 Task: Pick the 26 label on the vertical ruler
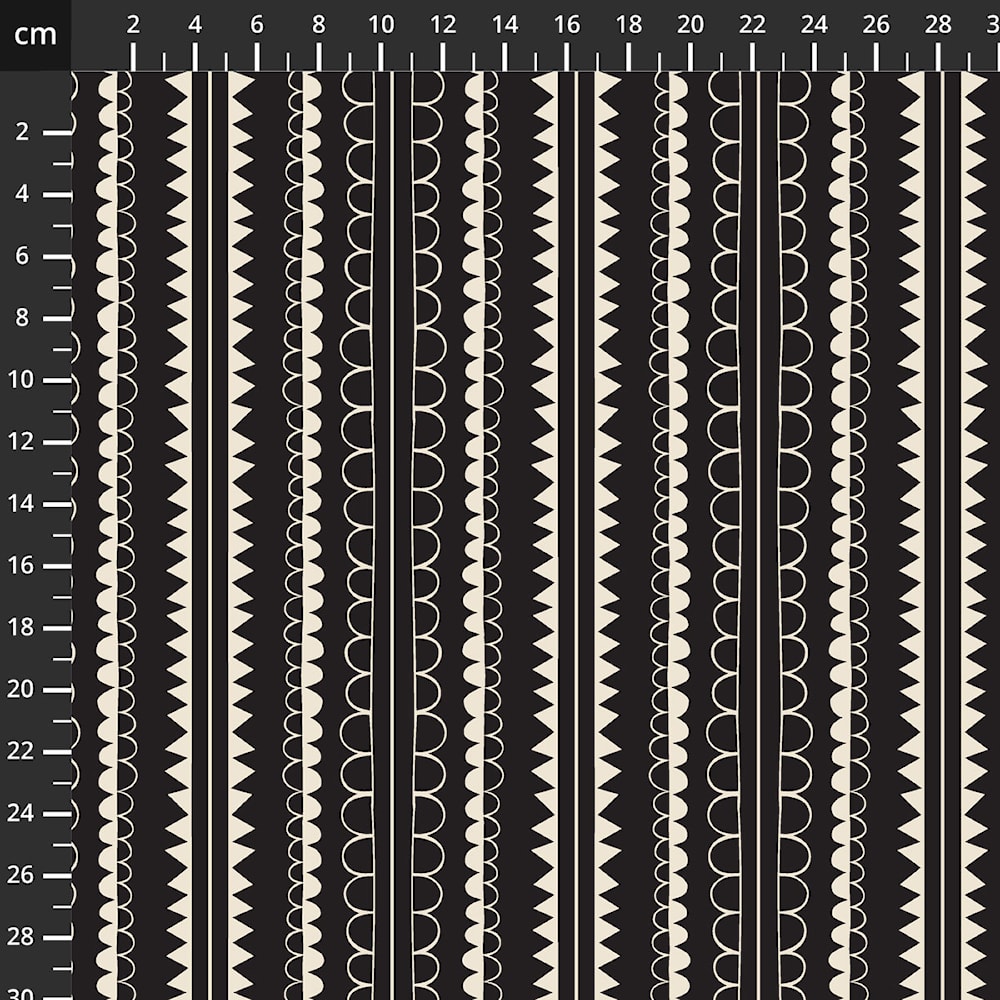pos(20,874)
